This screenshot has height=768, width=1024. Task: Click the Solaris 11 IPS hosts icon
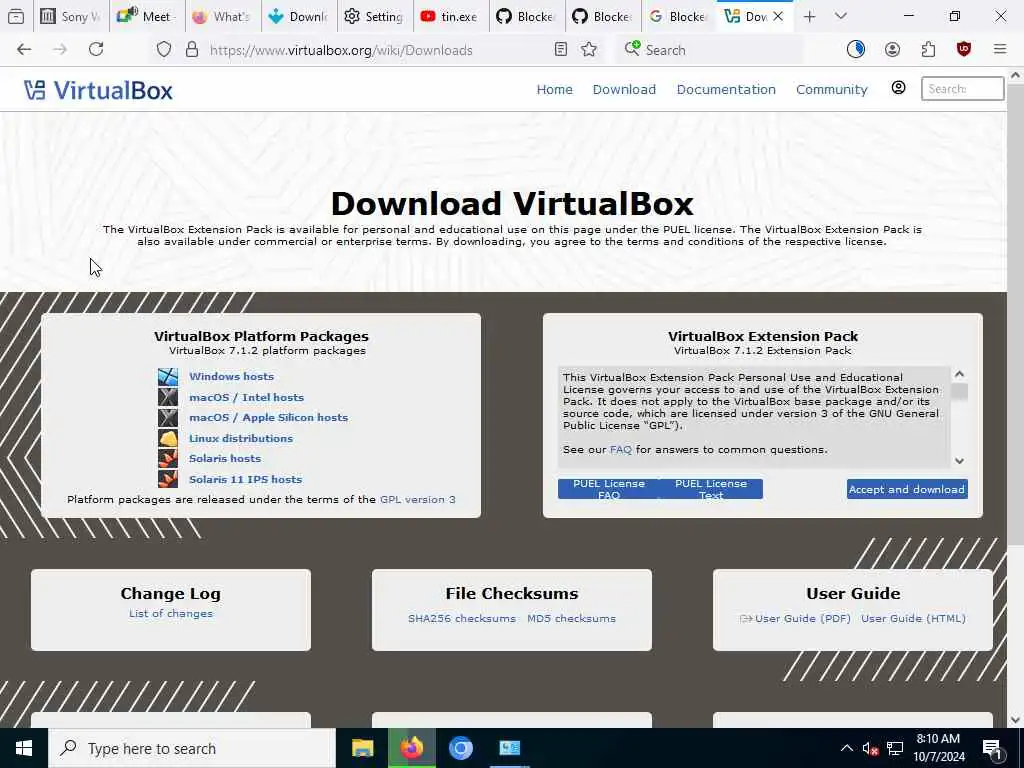[x=168, y=479]
